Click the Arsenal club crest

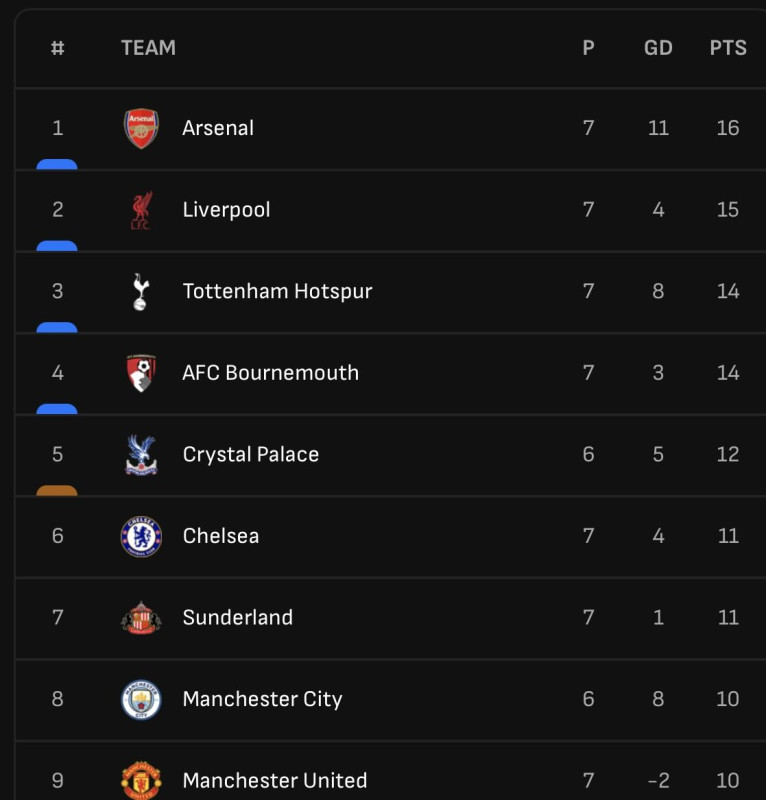[141, 128]
